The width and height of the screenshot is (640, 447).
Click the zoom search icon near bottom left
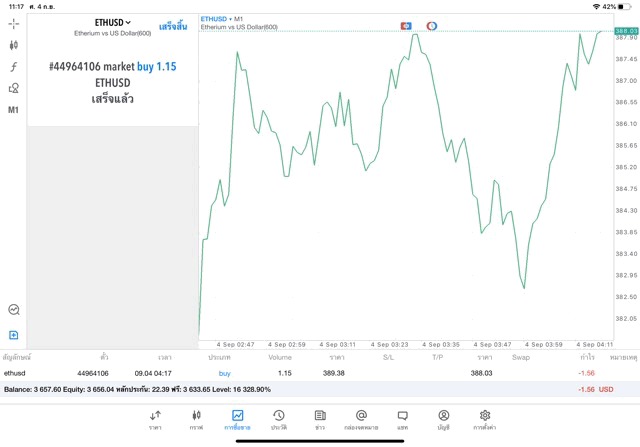(13, 310)
